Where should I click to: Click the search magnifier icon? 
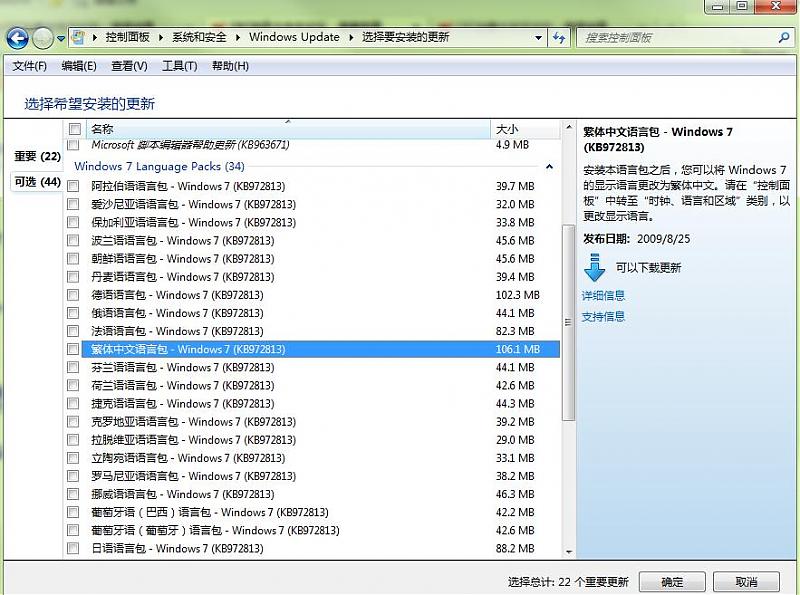(784, 37)
